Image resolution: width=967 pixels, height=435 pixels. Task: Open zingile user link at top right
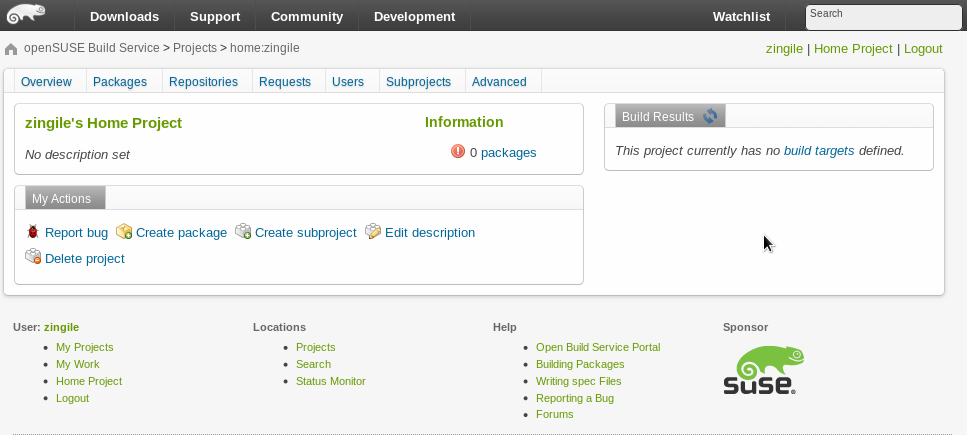pos(784,49)
